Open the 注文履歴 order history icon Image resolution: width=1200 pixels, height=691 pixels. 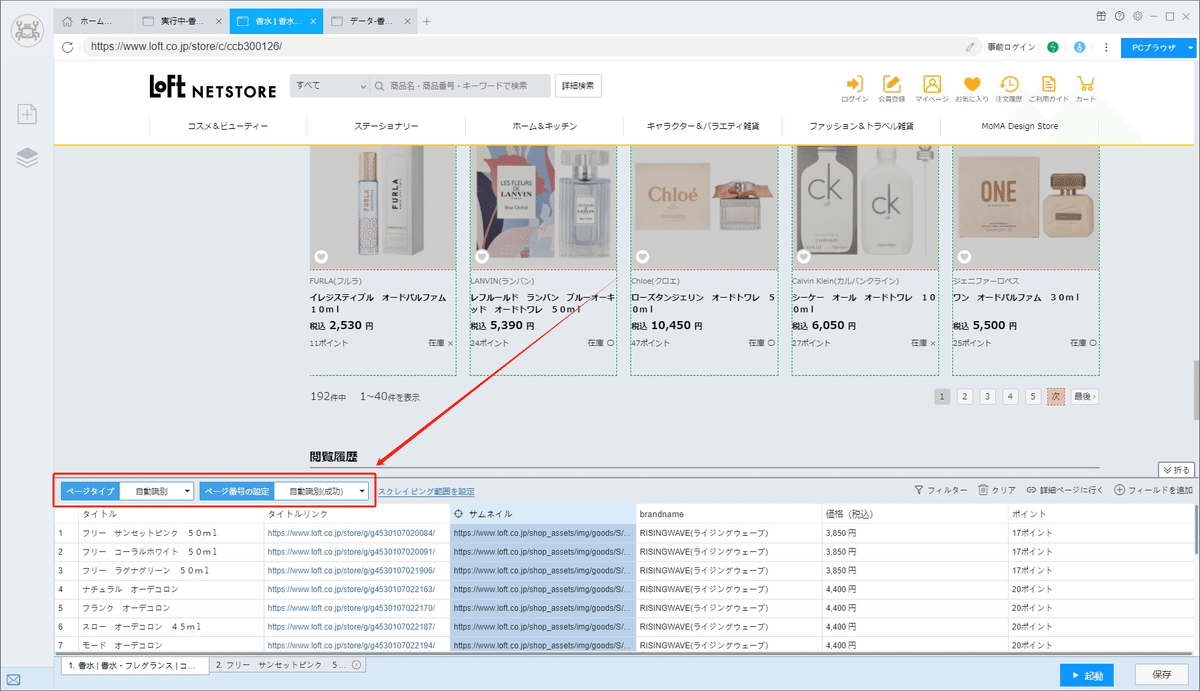(x=1010, y=88)
